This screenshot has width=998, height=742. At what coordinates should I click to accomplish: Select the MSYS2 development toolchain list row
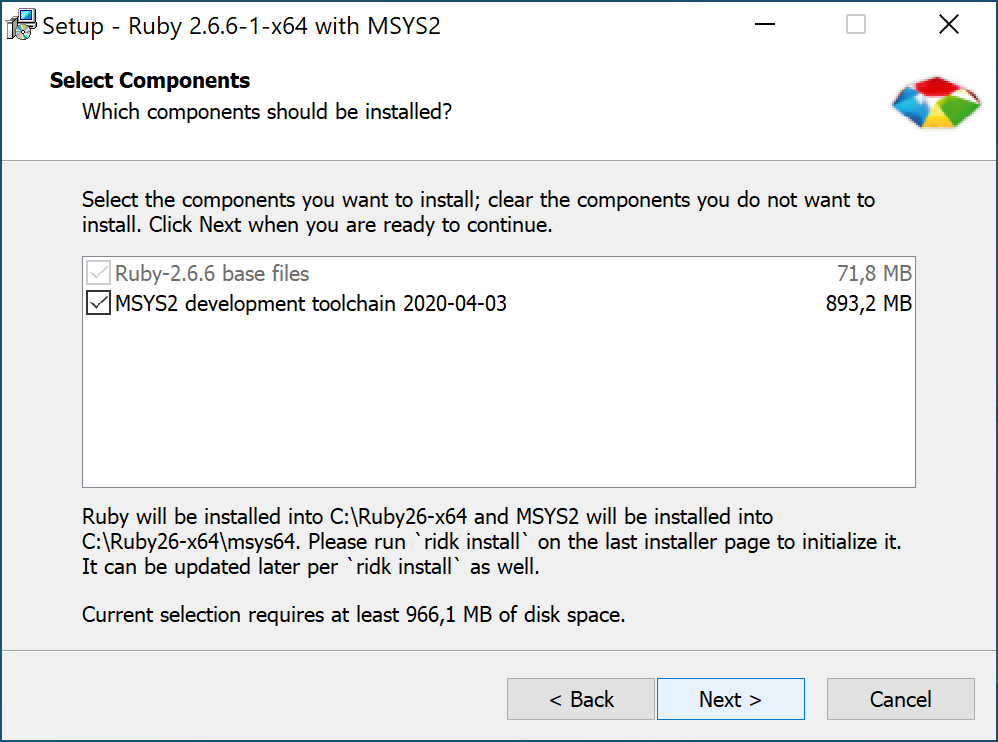pos(400,302)
